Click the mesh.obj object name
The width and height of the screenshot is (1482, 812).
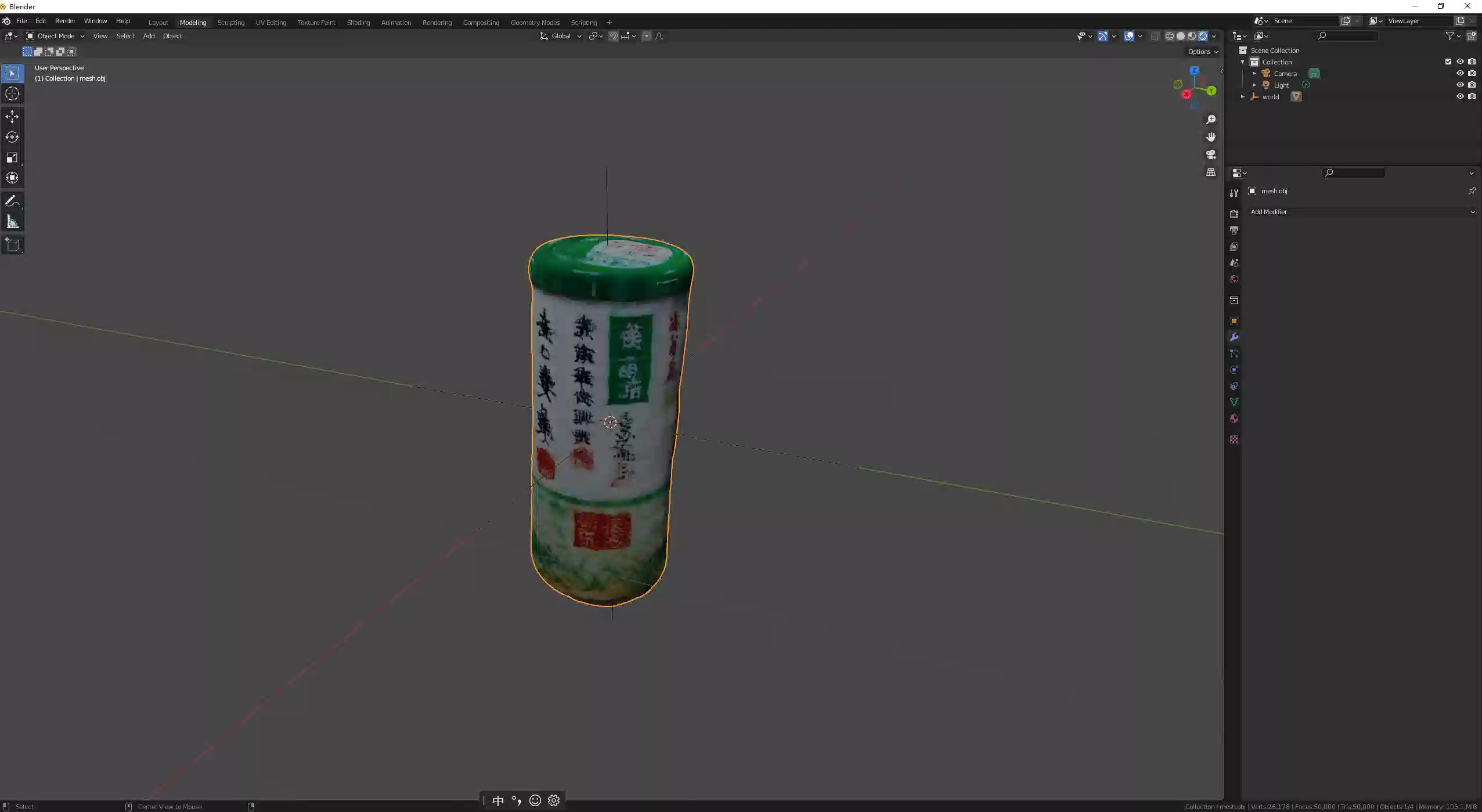(x=1275, y=191)
